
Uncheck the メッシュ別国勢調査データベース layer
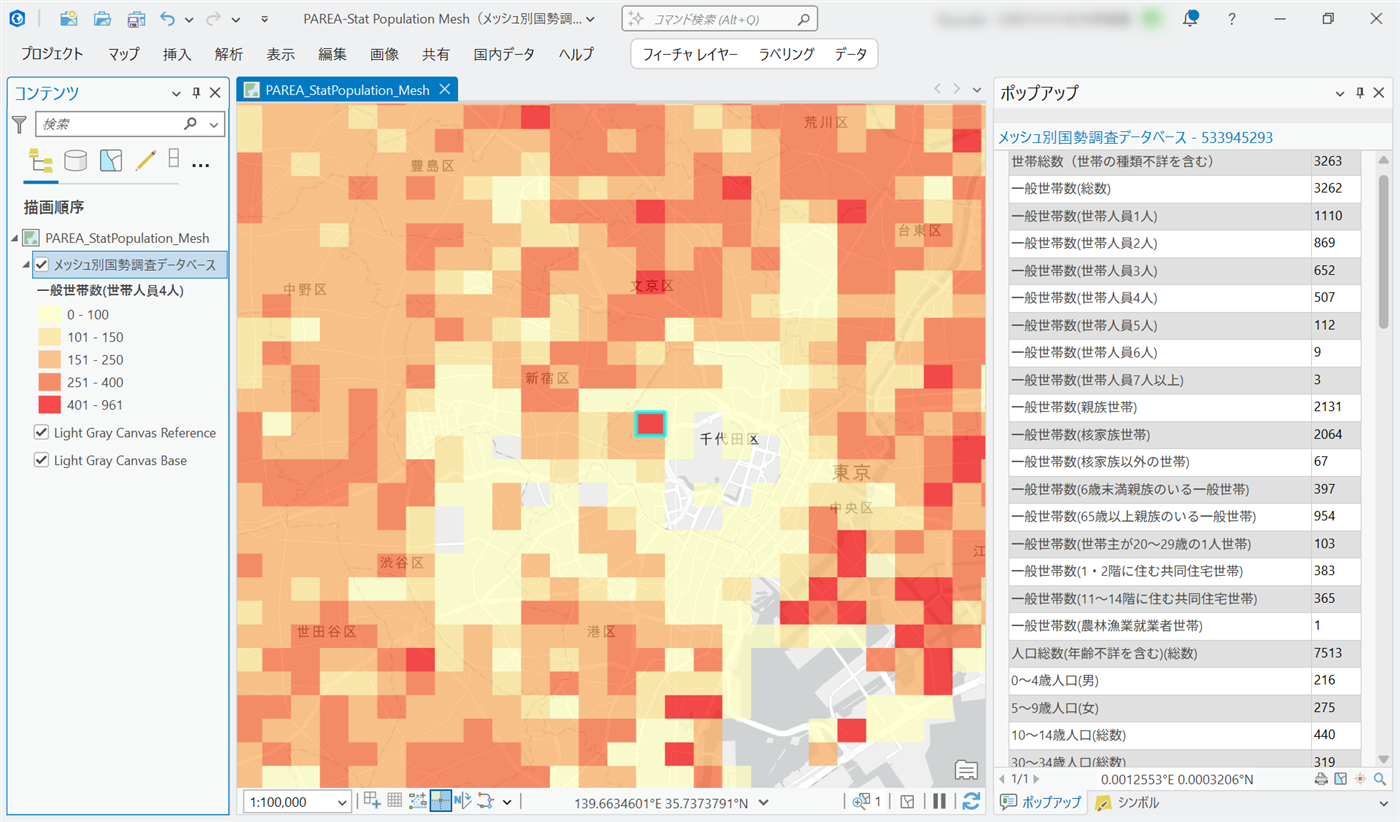42,264
